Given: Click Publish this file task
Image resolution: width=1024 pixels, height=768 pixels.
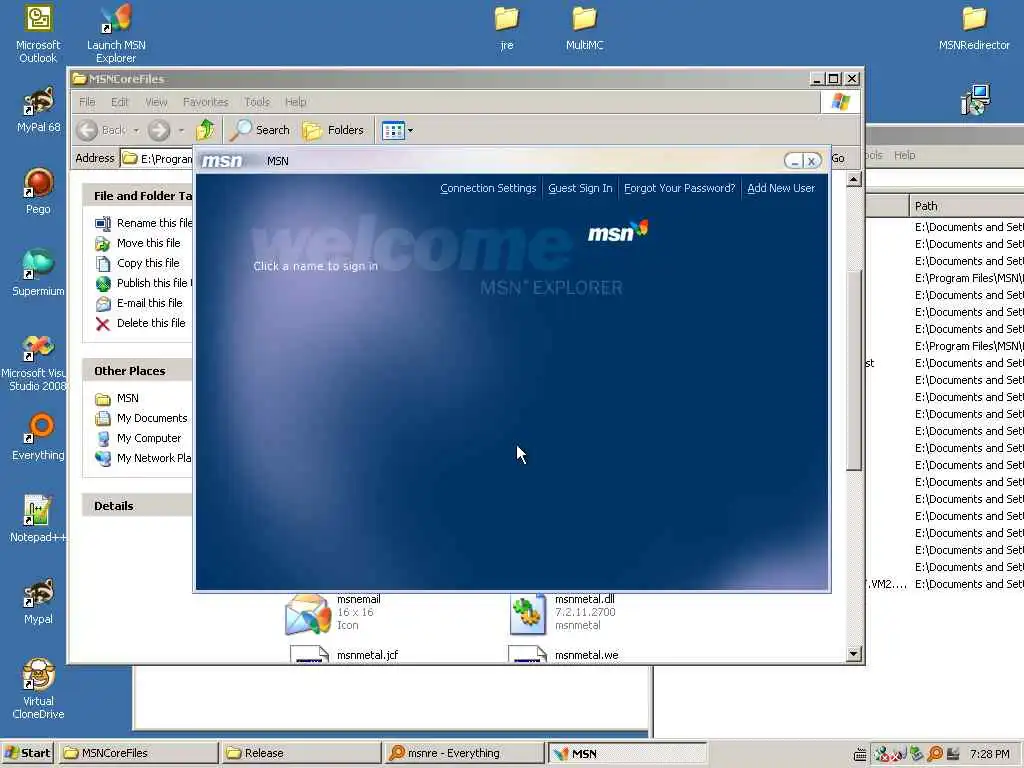Looking at the screenshot, I should pos(144,283).
